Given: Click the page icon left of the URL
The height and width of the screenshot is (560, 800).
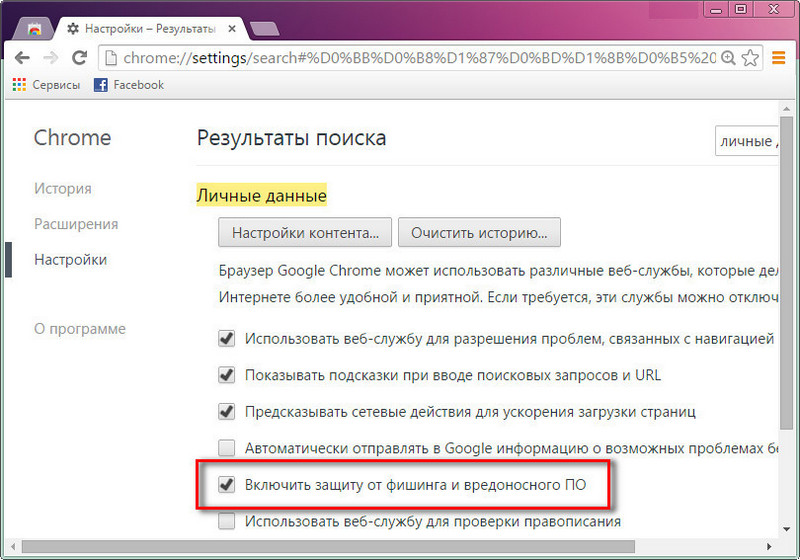Looking at the screenshot, I should click(x=111, y=58).
